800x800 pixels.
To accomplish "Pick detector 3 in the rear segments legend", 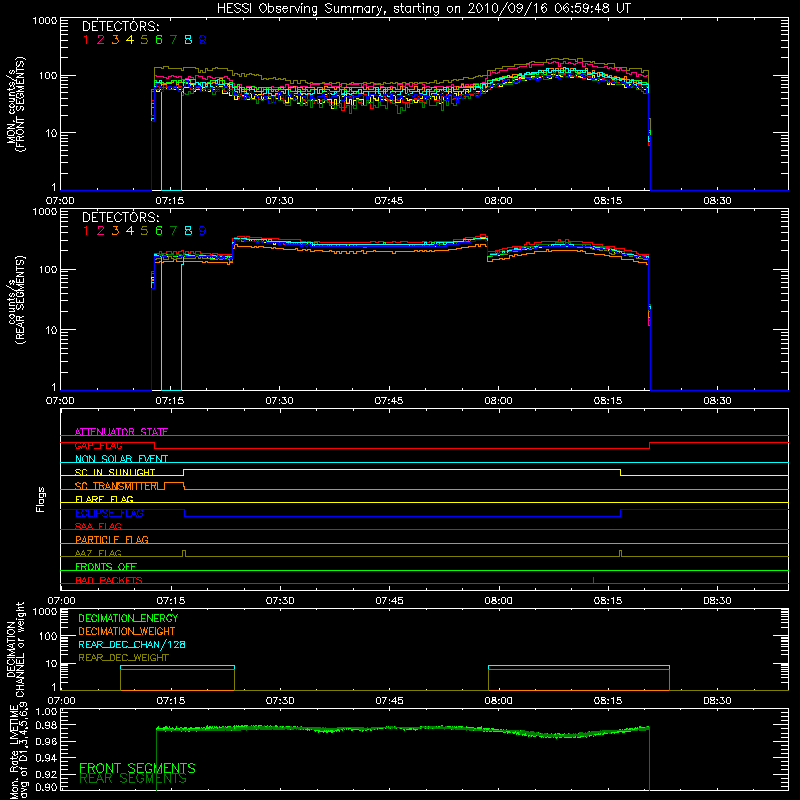I will pos(115,231).
